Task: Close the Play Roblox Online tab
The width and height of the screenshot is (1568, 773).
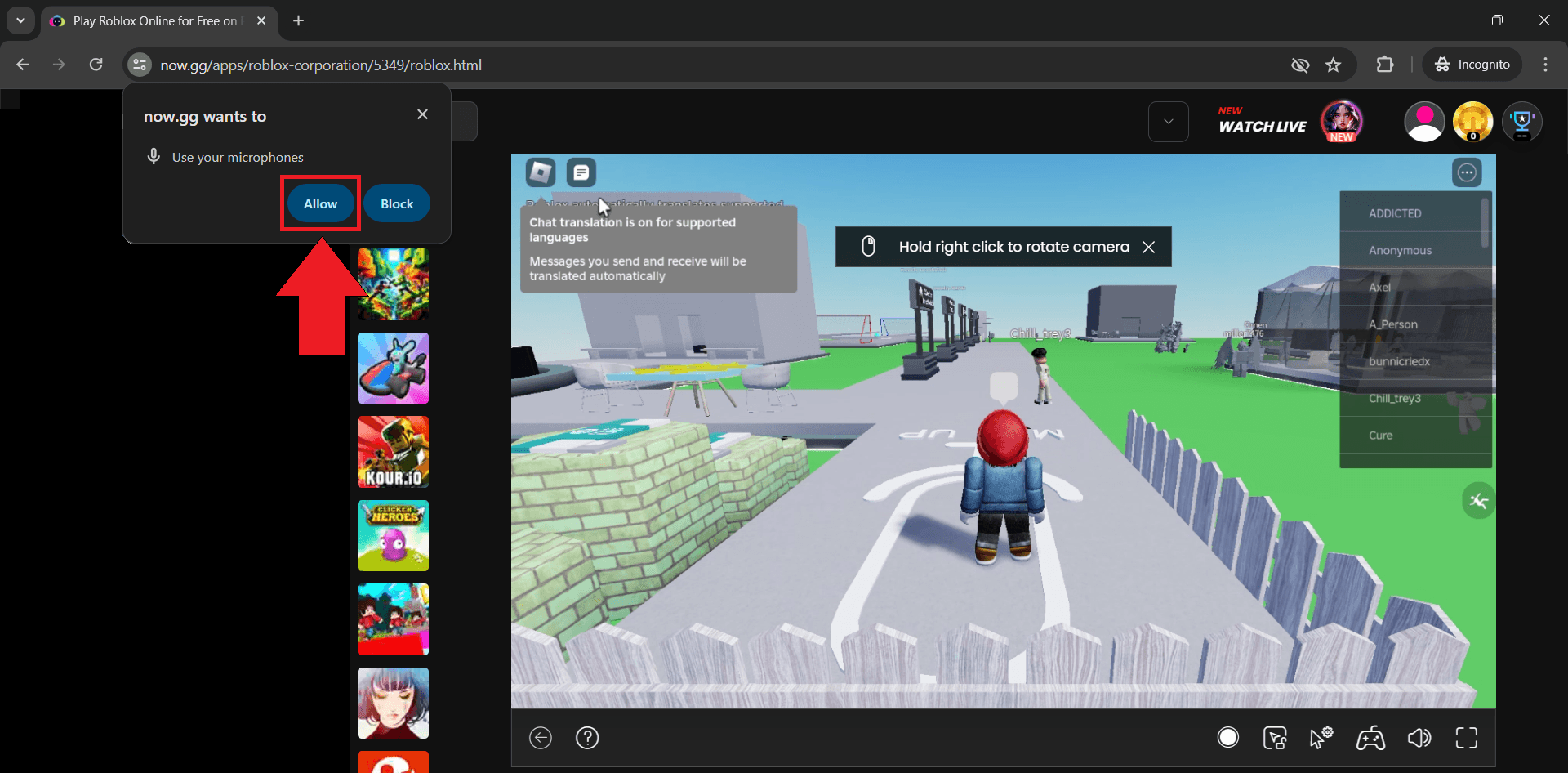Action: pos(261,20)
